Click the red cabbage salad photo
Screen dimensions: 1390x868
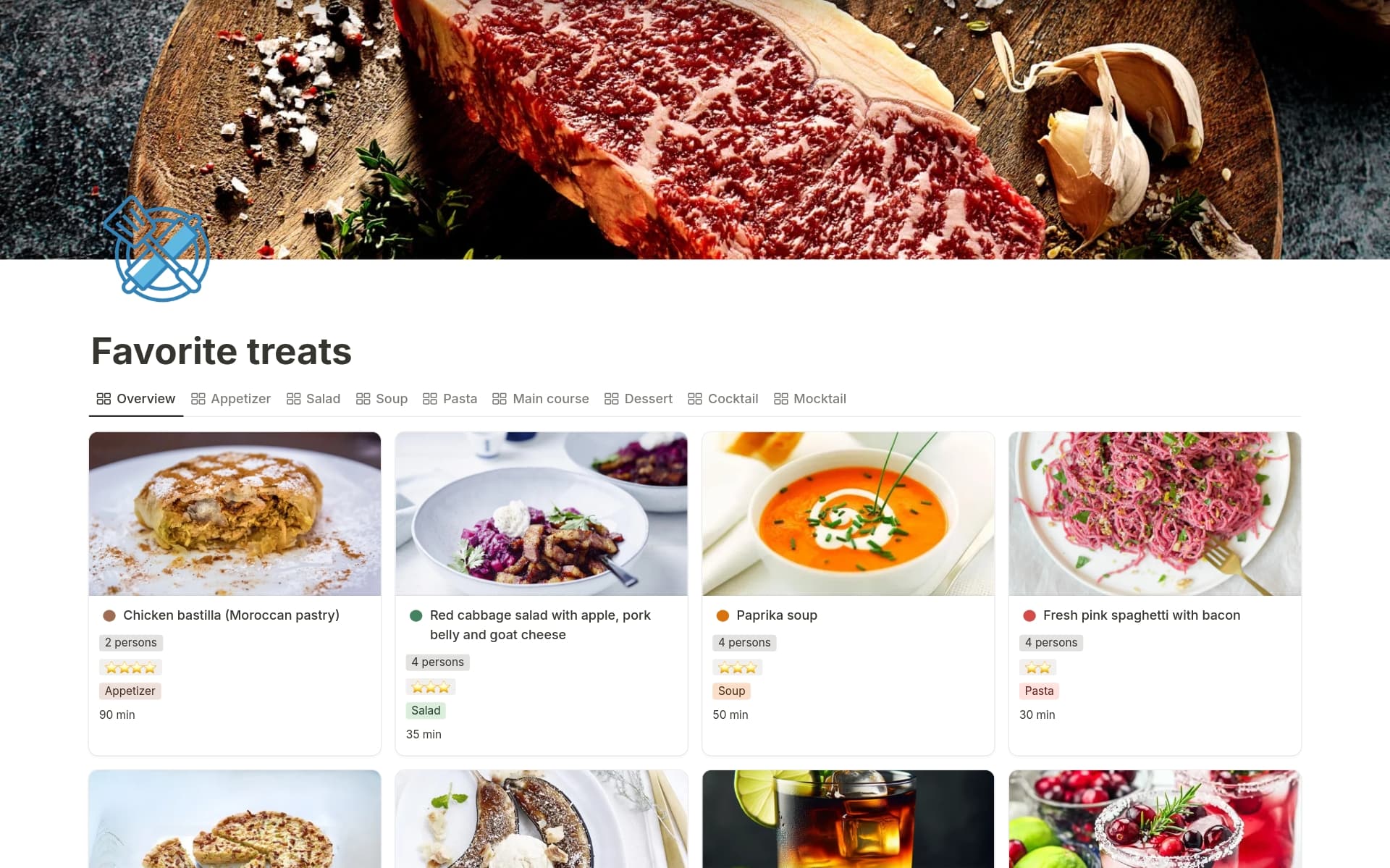pos(542,514)
